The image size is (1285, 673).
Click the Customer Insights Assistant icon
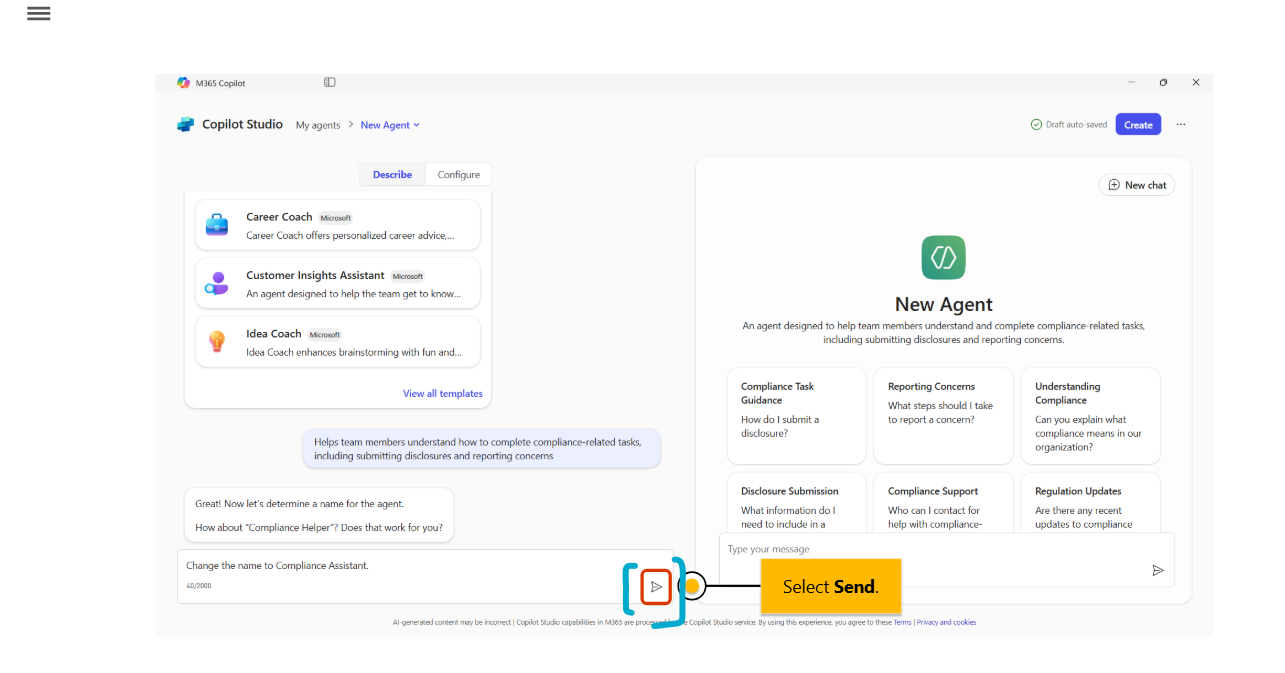tap(217, 284)
